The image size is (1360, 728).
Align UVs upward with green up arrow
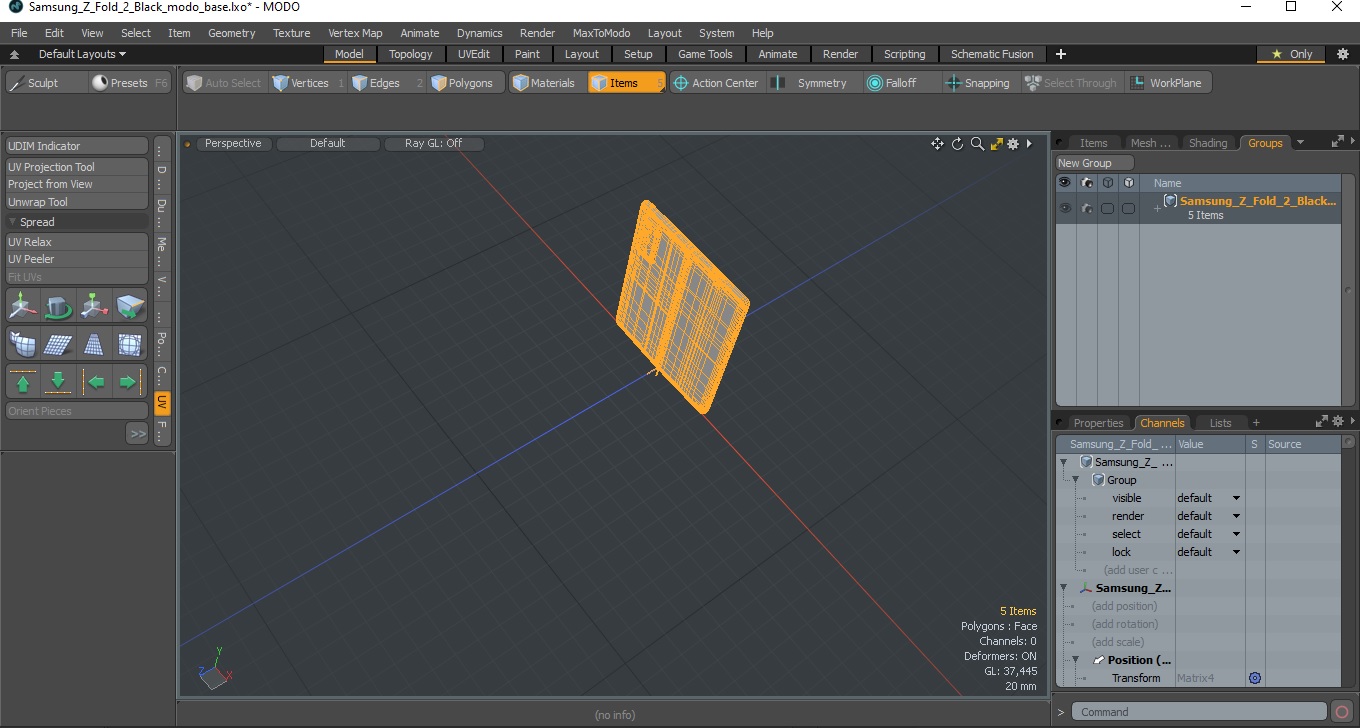pyautogui.click(x=23, y=382)
